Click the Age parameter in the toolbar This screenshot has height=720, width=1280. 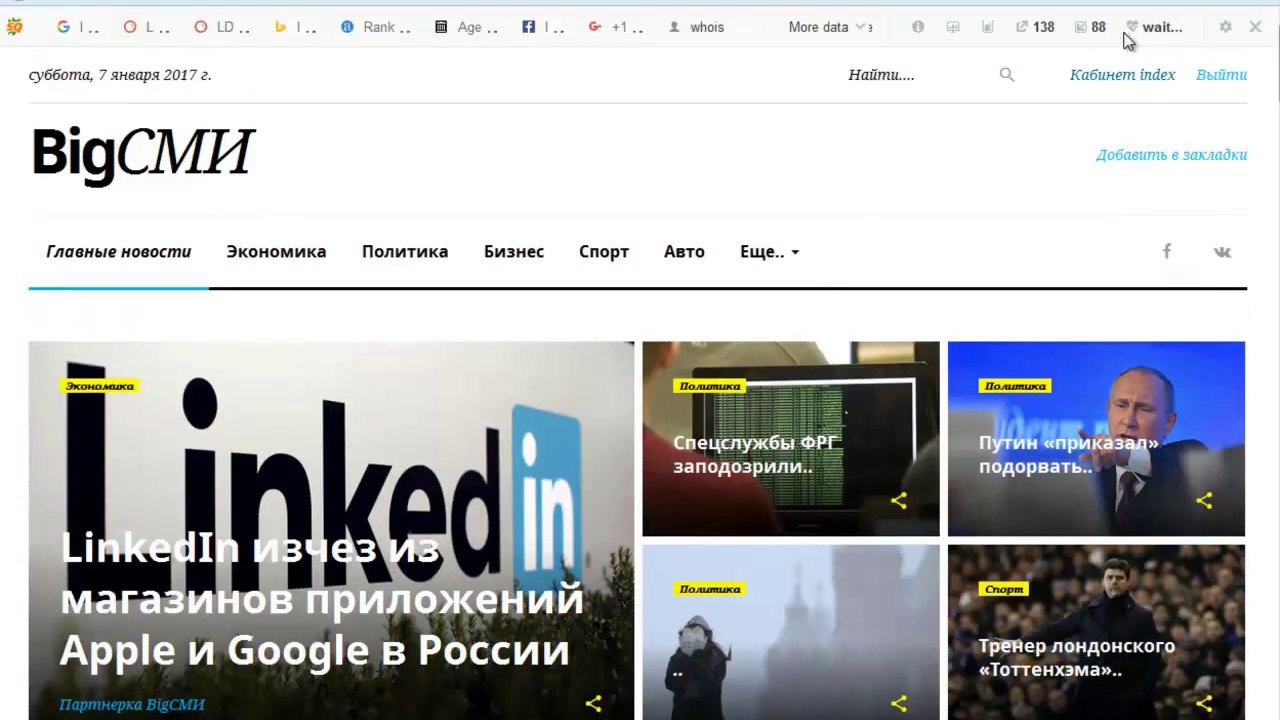[x=466, y=27]
